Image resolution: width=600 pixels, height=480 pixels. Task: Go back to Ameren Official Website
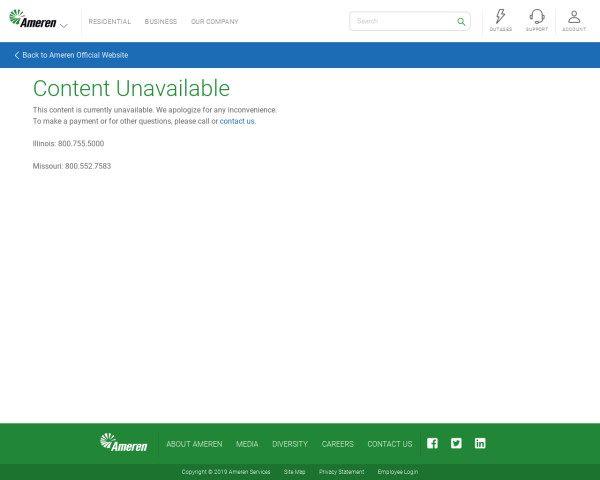(72, 55)
